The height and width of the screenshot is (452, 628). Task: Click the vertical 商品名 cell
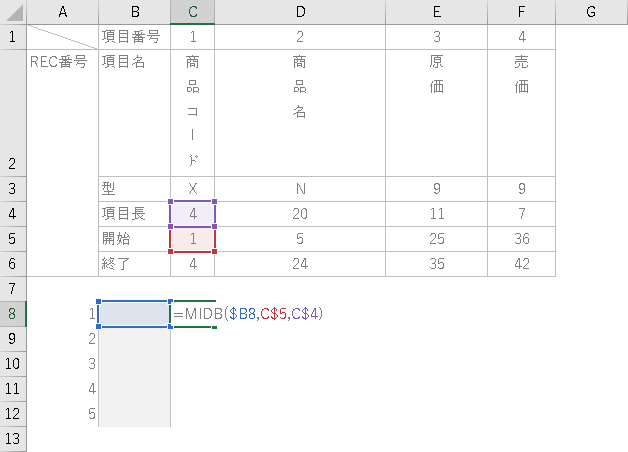point(300,113)
